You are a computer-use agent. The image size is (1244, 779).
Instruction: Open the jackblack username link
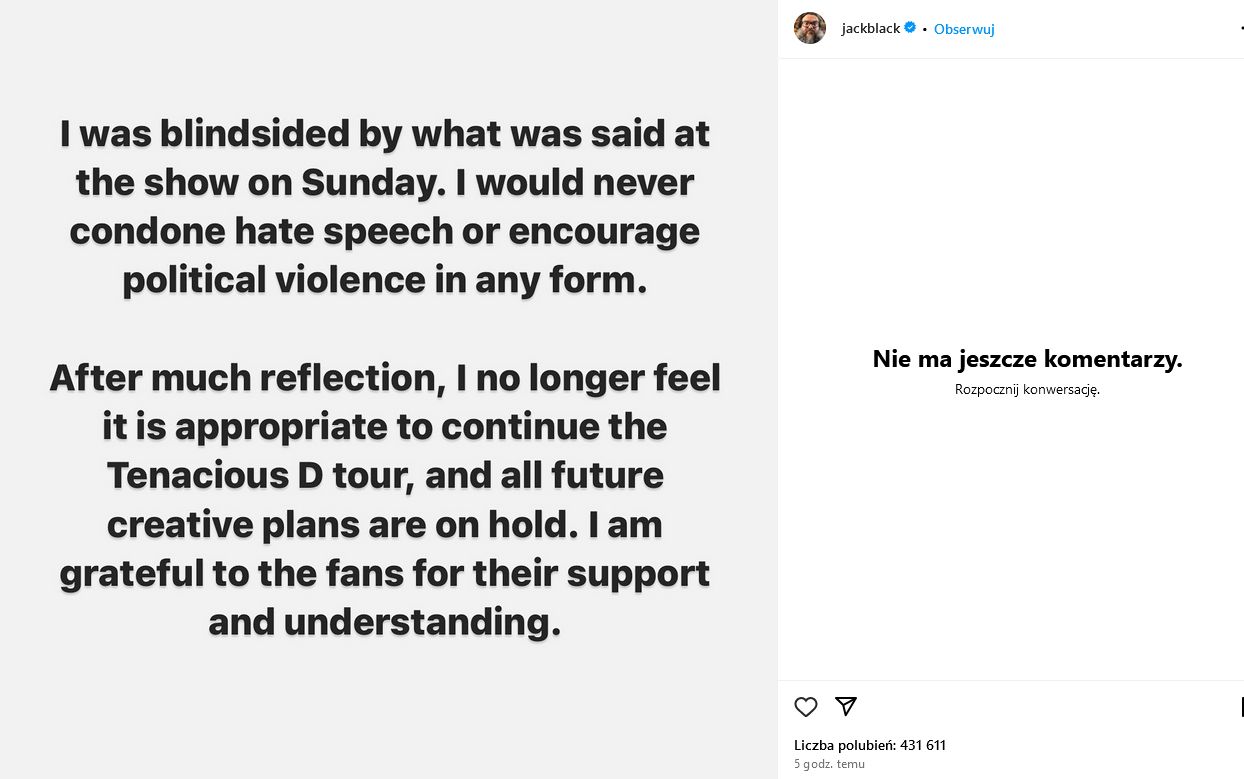coord(871,29)
